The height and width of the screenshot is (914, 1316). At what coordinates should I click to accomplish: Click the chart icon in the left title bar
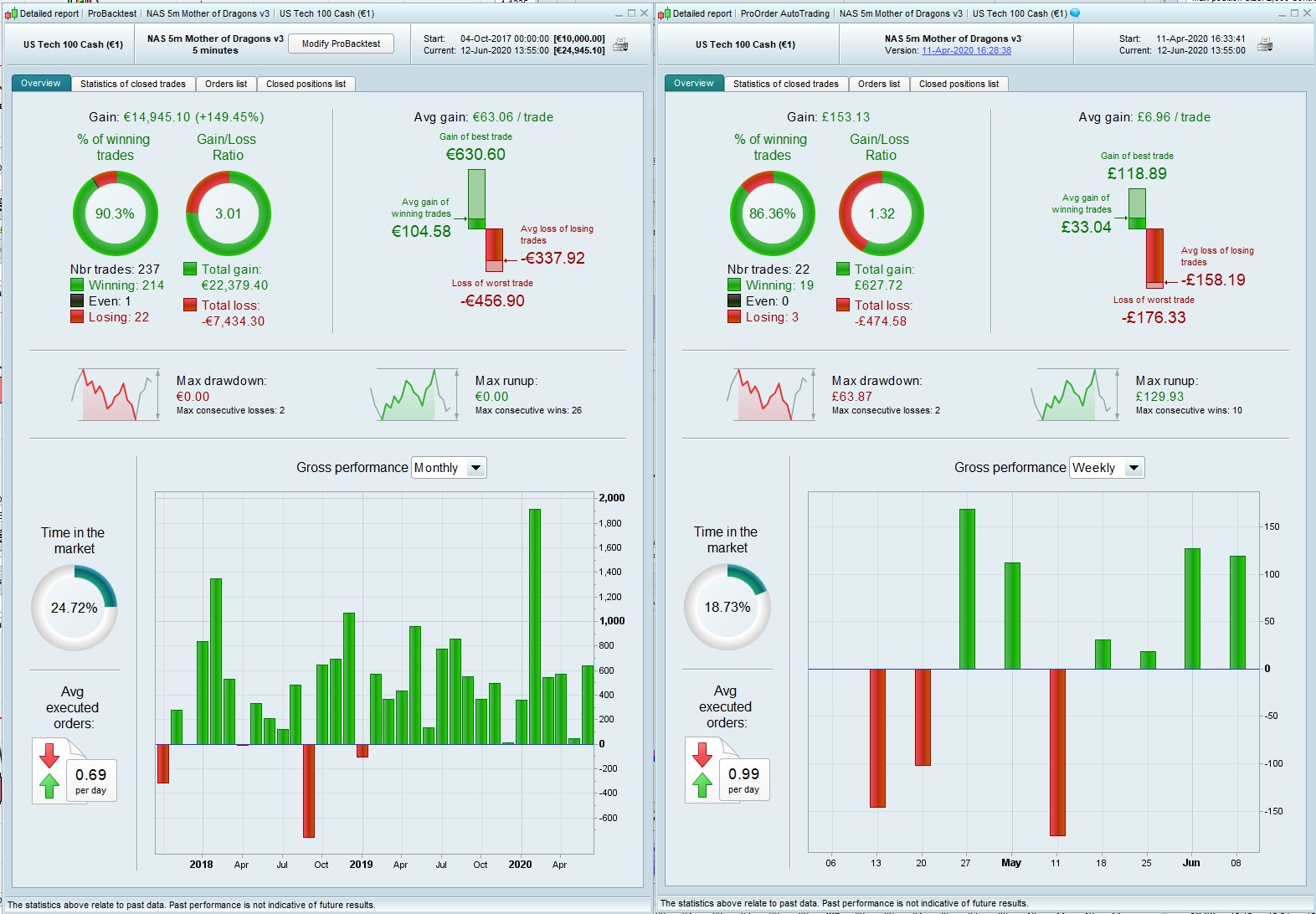pos(11,13)
